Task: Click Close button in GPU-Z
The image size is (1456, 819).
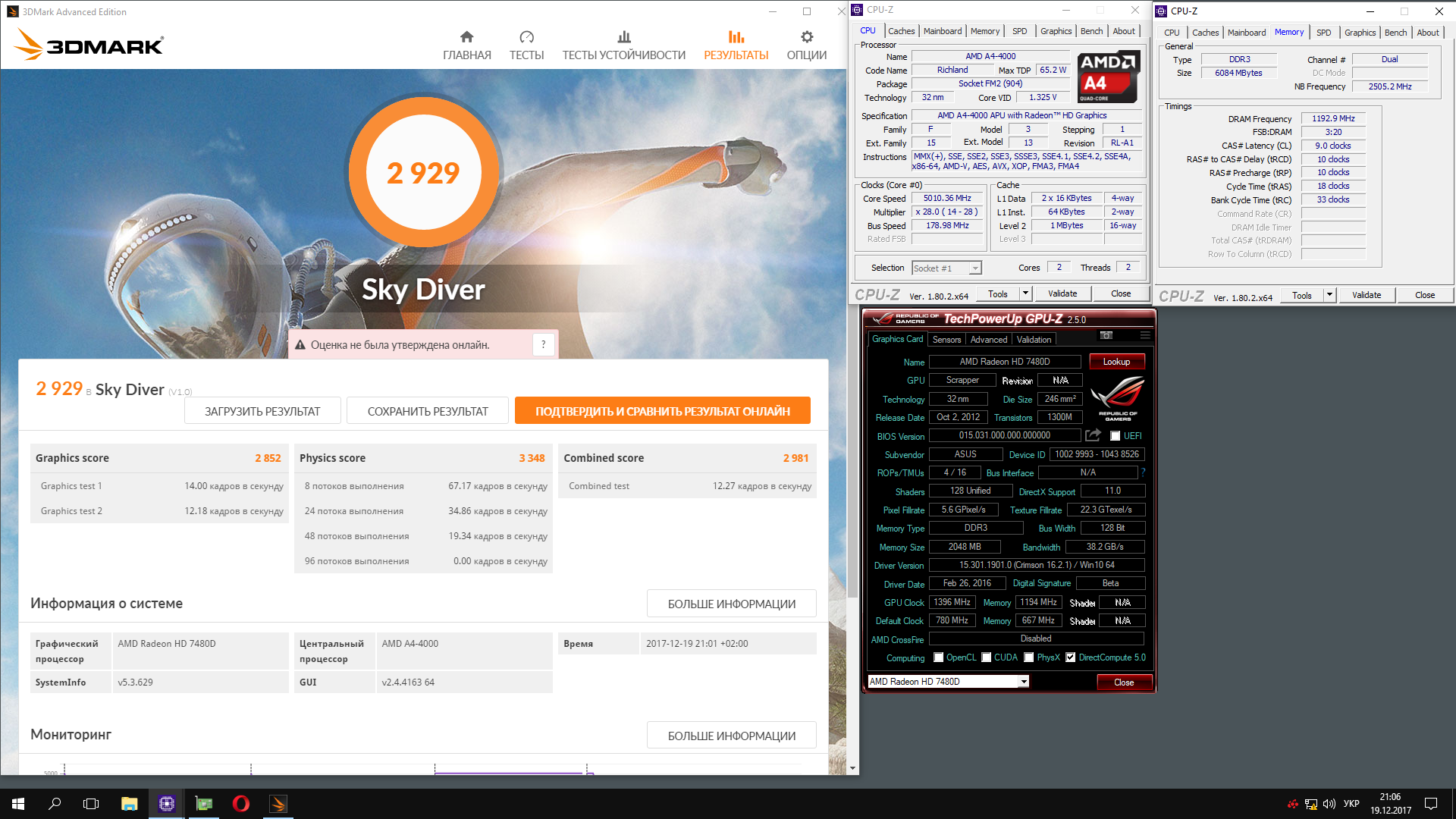Action: 1124,682
